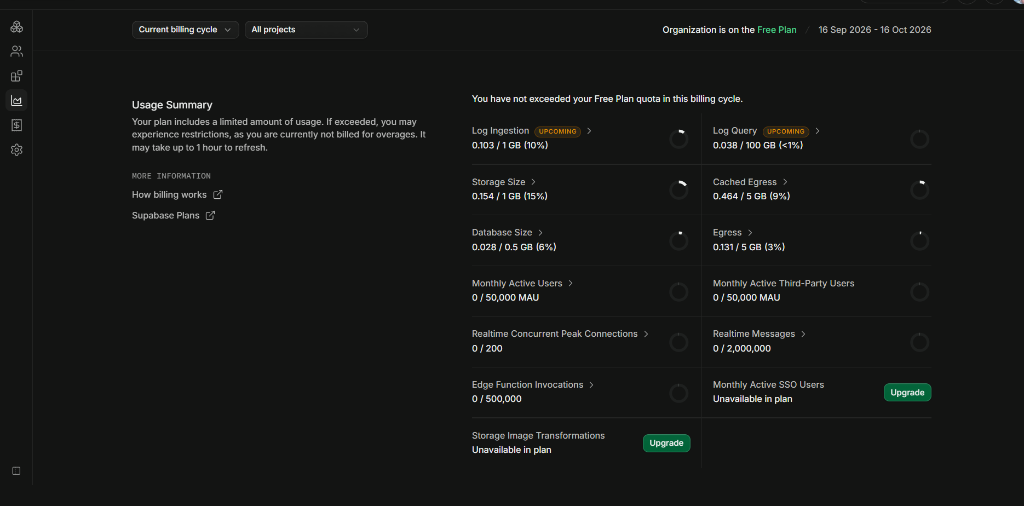This screenshot has width=1024, height=506.
Task: Open the Team members sidebar icon
Action: coord(16,51)
